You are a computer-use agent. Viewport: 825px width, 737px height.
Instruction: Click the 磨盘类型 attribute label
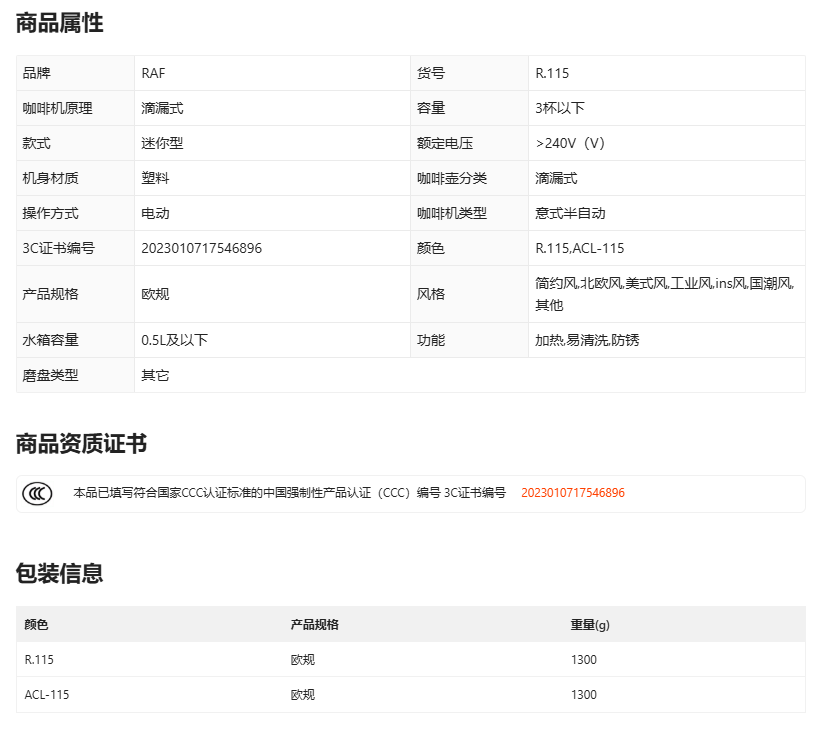pos(50,375)
